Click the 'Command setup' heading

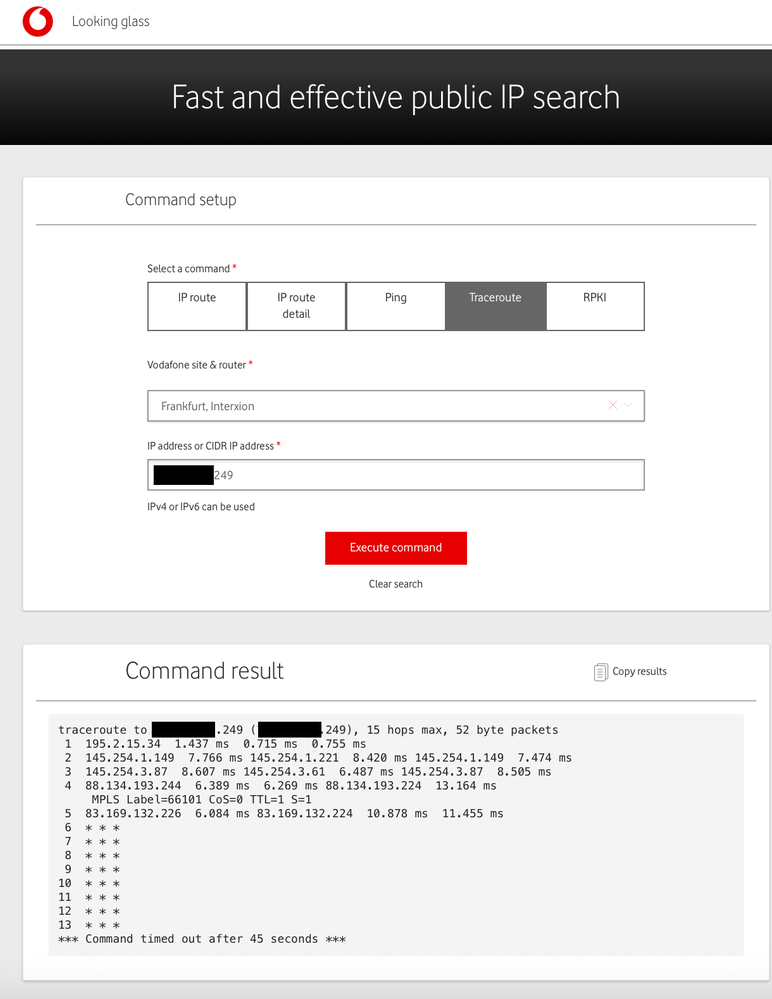coord(181,200)
